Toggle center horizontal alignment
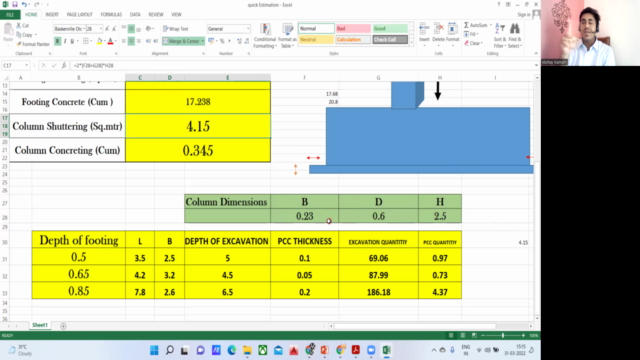Screen dimensions: 640x360 tap(131, 41)
